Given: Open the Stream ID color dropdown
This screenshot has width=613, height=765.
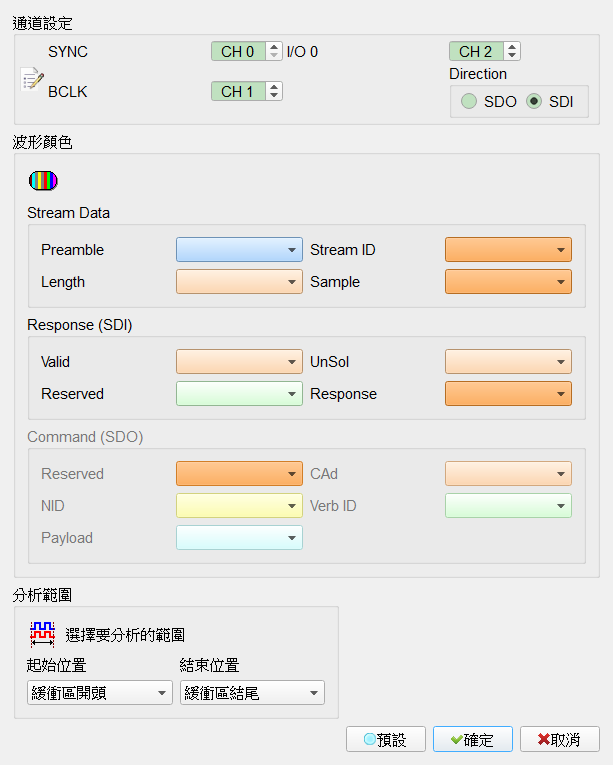Looking at the screenshot, I should pos(508,250).
